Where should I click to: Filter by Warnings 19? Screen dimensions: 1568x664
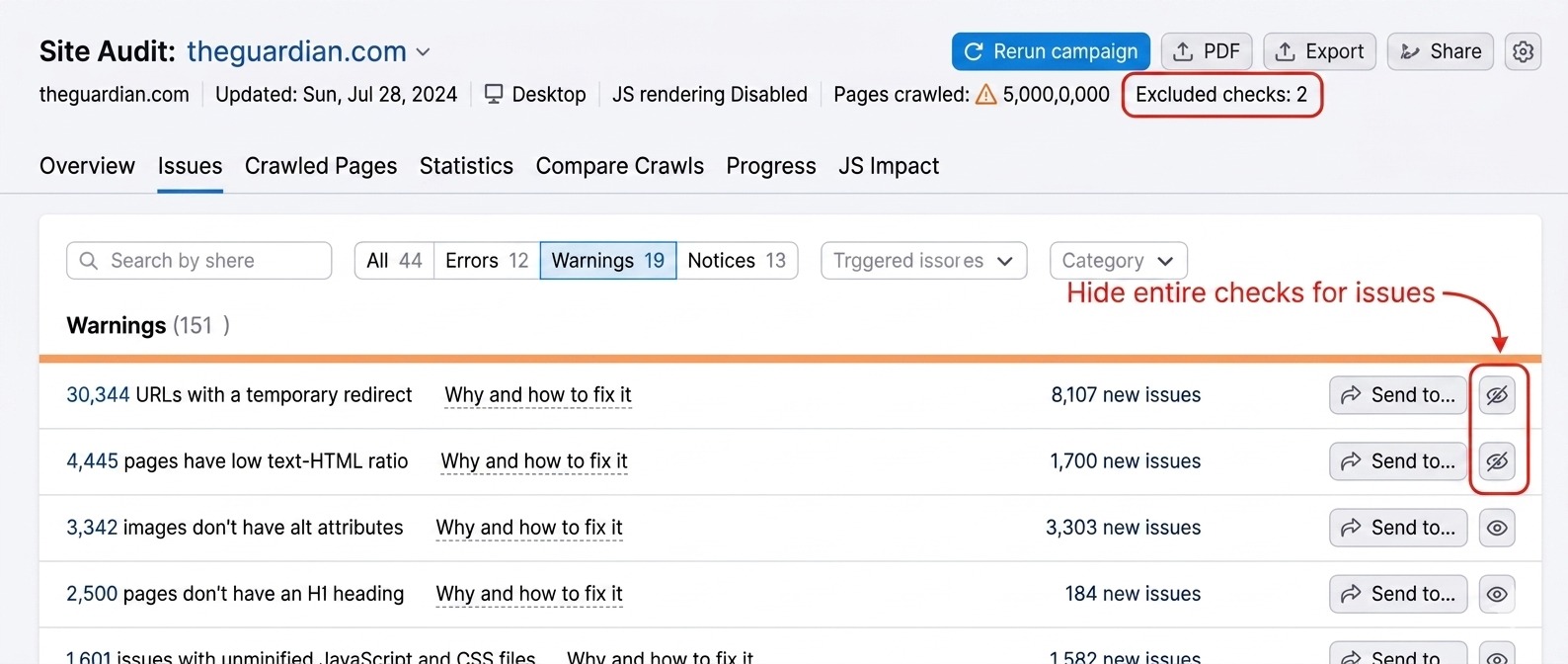pyautogui.click(x=608, y=261)
